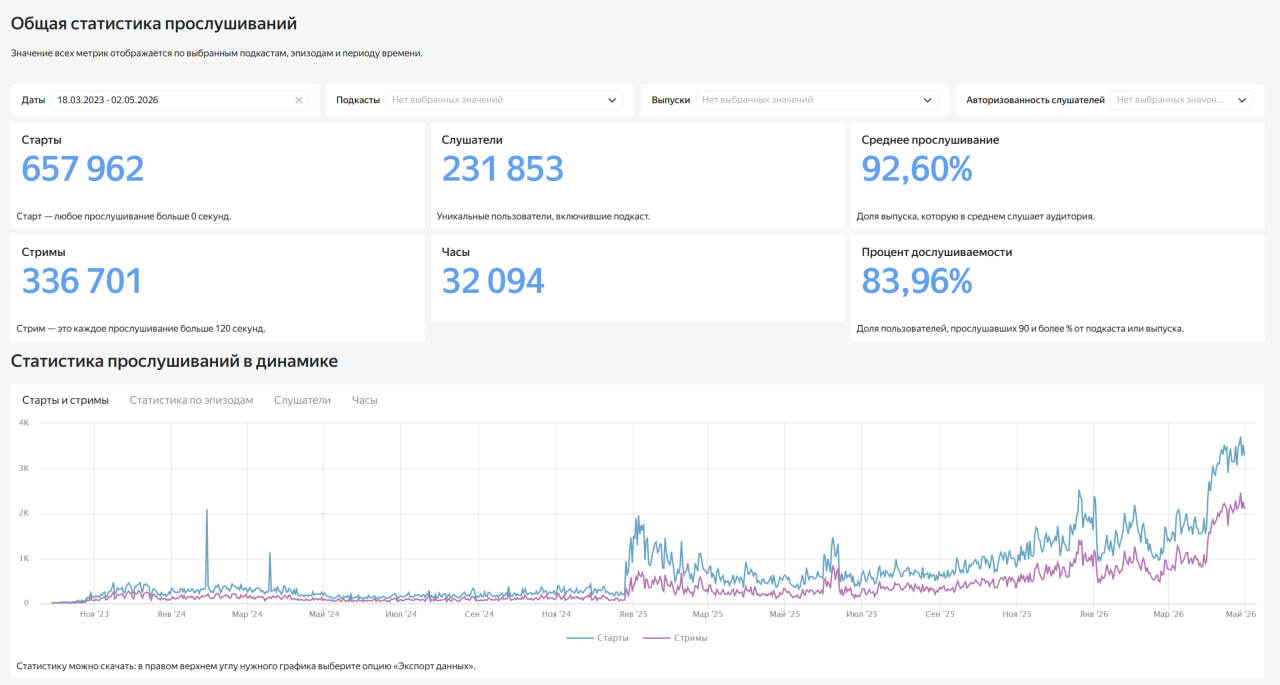The width and height of the screenshot is (1280, 685).
Task: Switch to the Статистика по эпизодам tab
Action: (x=191, y=400)
